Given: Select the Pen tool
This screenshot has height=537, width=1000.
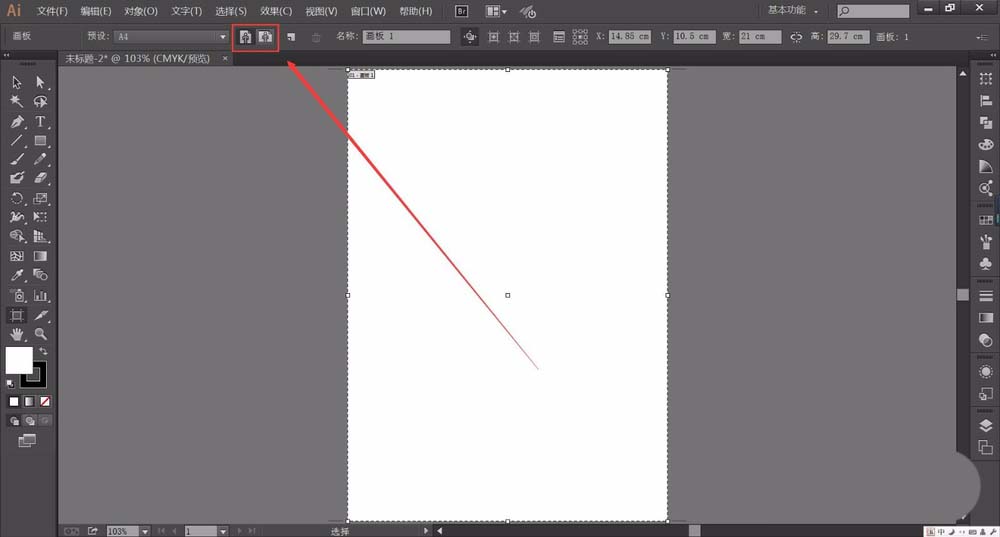Looking at the screenshot, I should pos(17,121).
